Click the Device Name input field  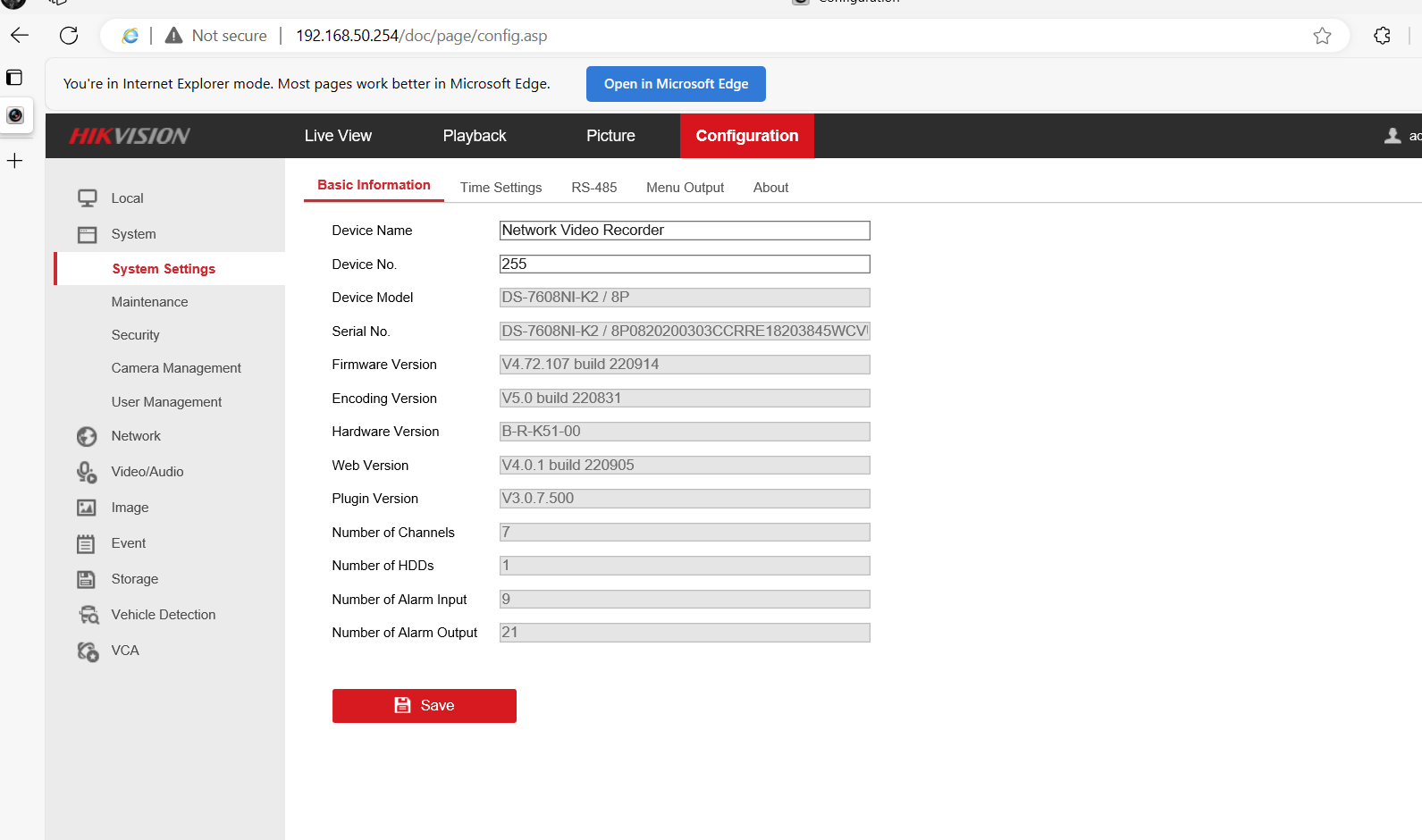pos(685,231)
